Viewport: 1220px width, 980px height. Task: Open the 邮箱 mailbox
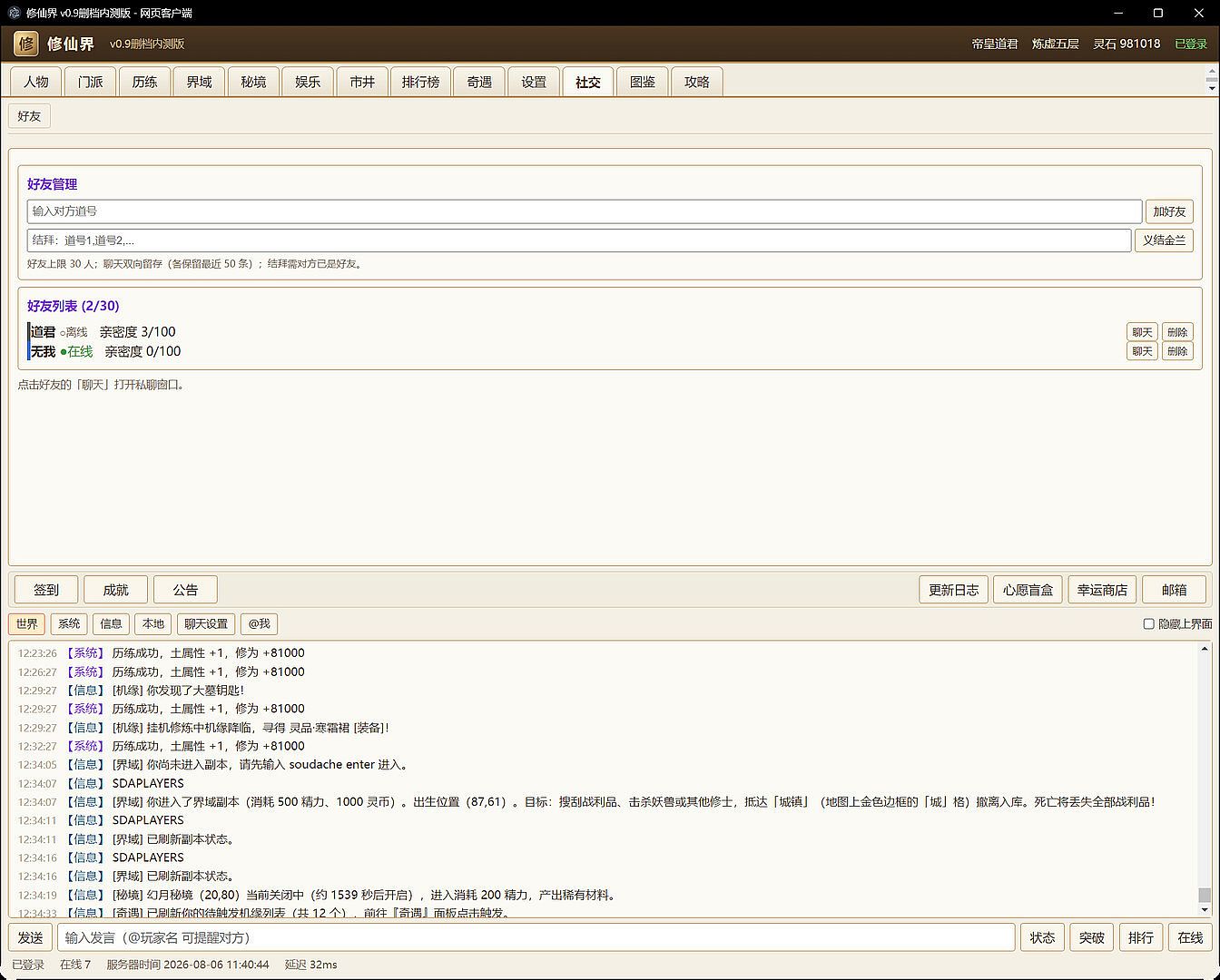click(1175, 590)
